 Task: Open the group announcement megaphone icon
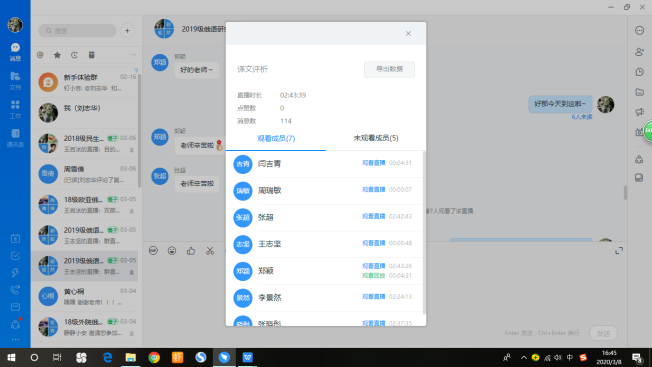click(640, 112)
